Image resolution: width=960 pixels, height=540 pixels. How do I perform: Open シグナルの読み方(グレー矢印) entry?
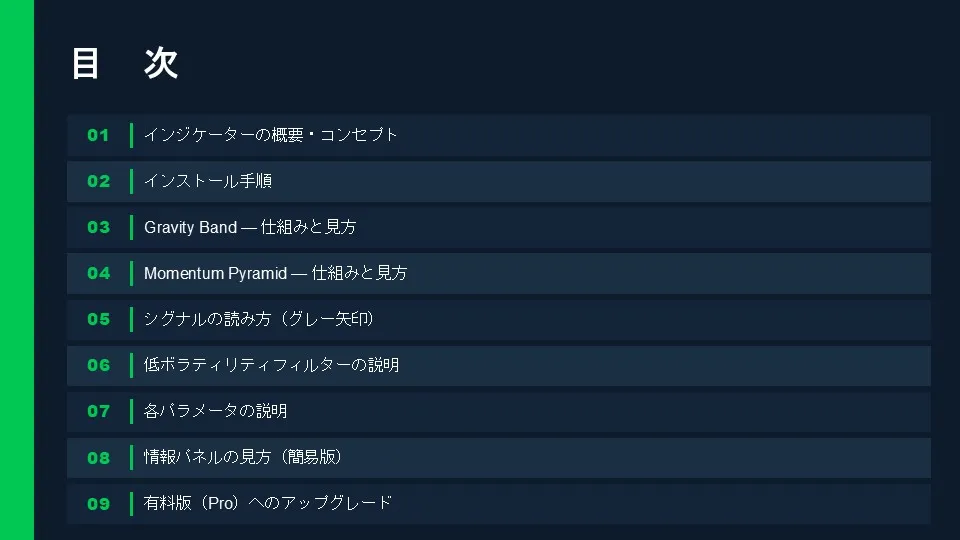pos(259,319)
